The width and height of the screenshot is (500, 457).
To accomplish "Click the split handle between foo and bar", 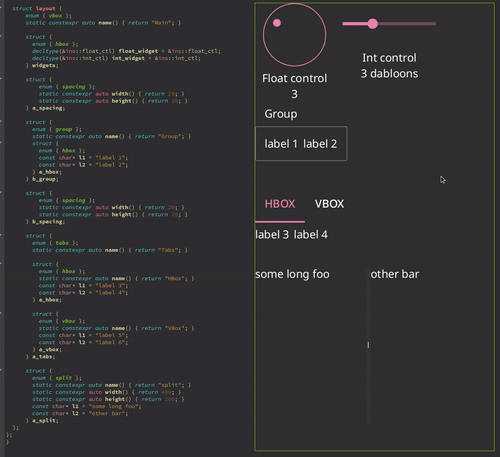I will [368, 345].
